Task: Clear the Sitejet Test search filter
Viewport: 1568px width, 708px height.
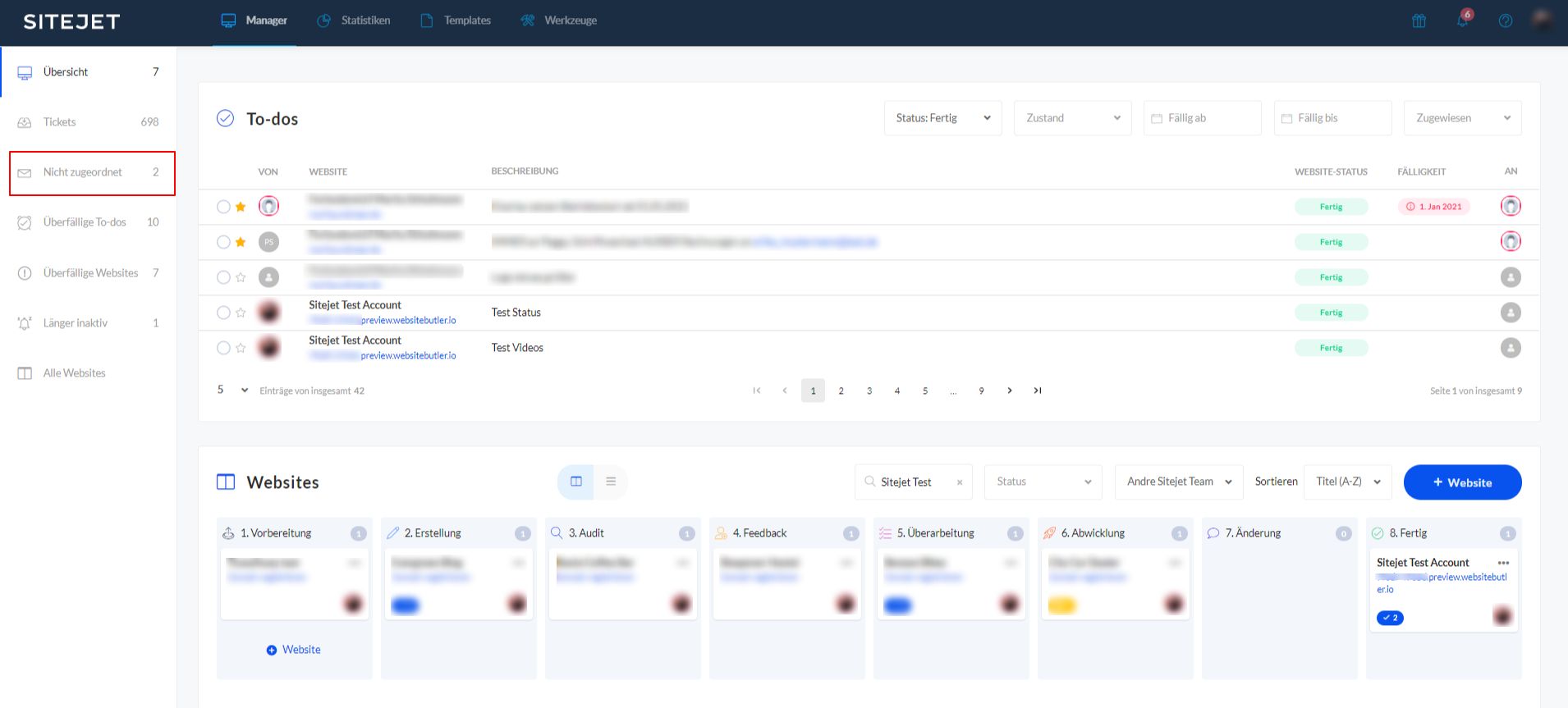Action: (960, 482)
